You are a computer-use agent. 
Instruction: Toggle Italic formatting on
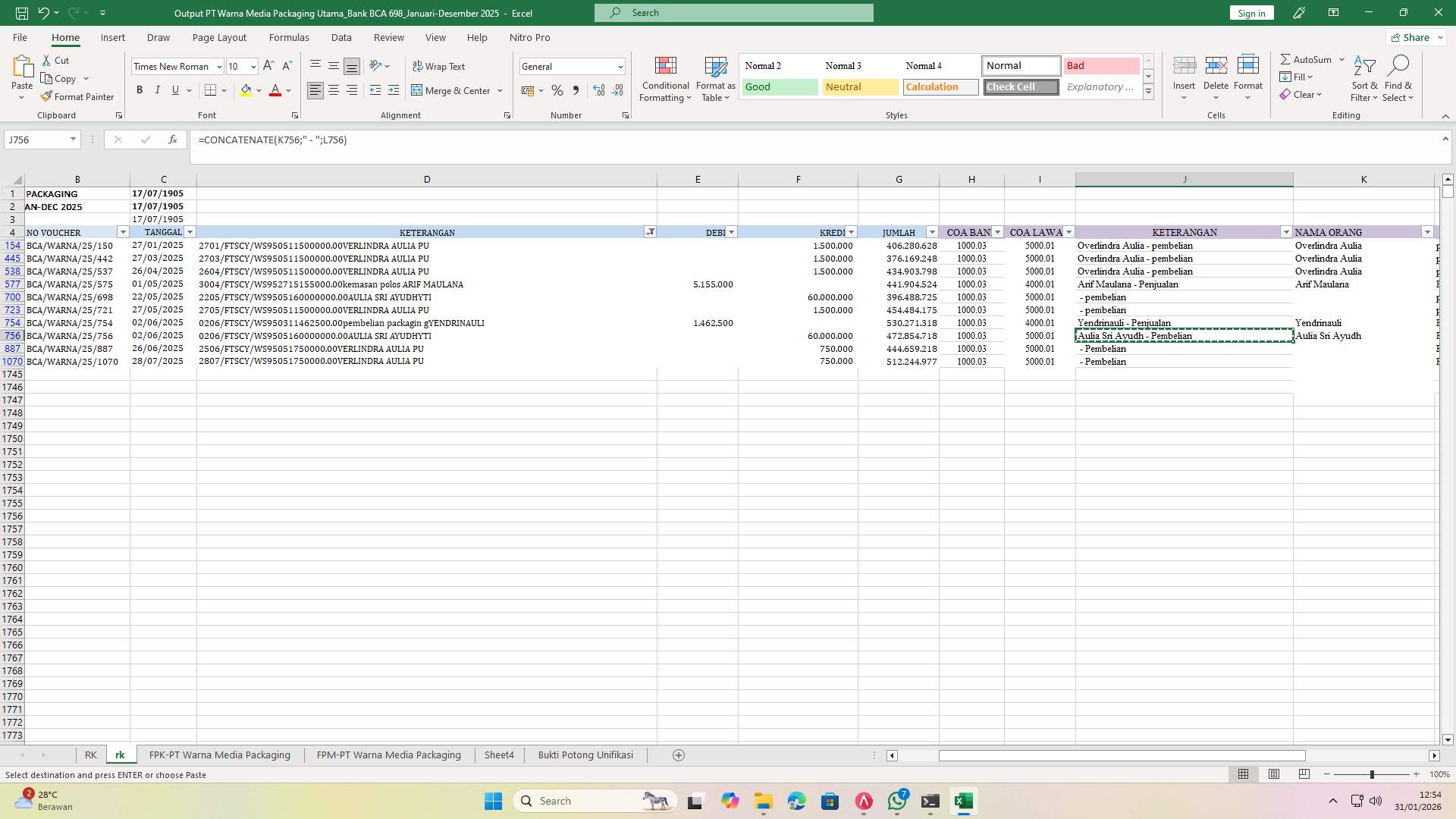coord(158,89)
